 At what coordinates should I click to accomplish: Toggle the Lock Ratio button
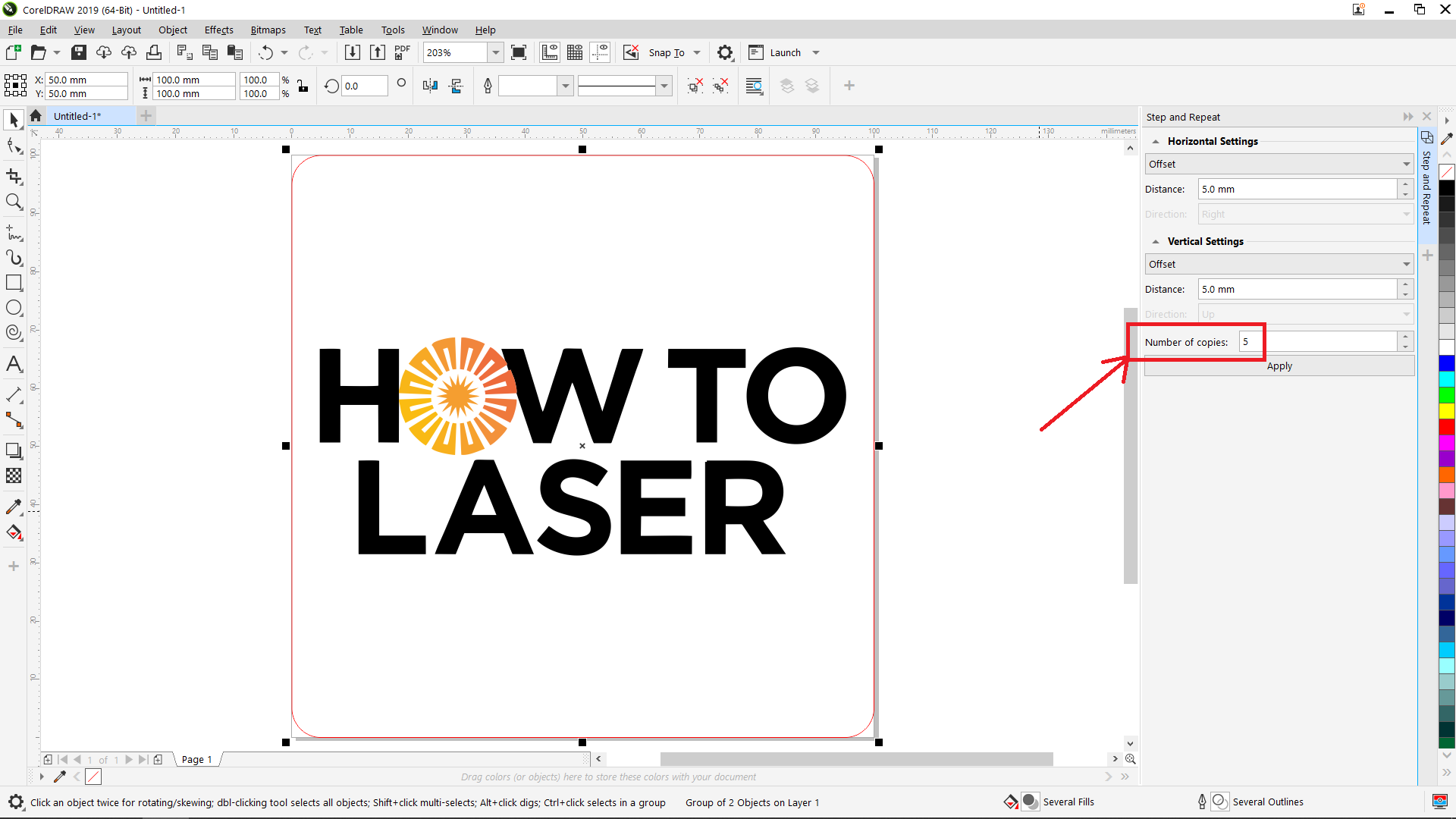(303, 86)
